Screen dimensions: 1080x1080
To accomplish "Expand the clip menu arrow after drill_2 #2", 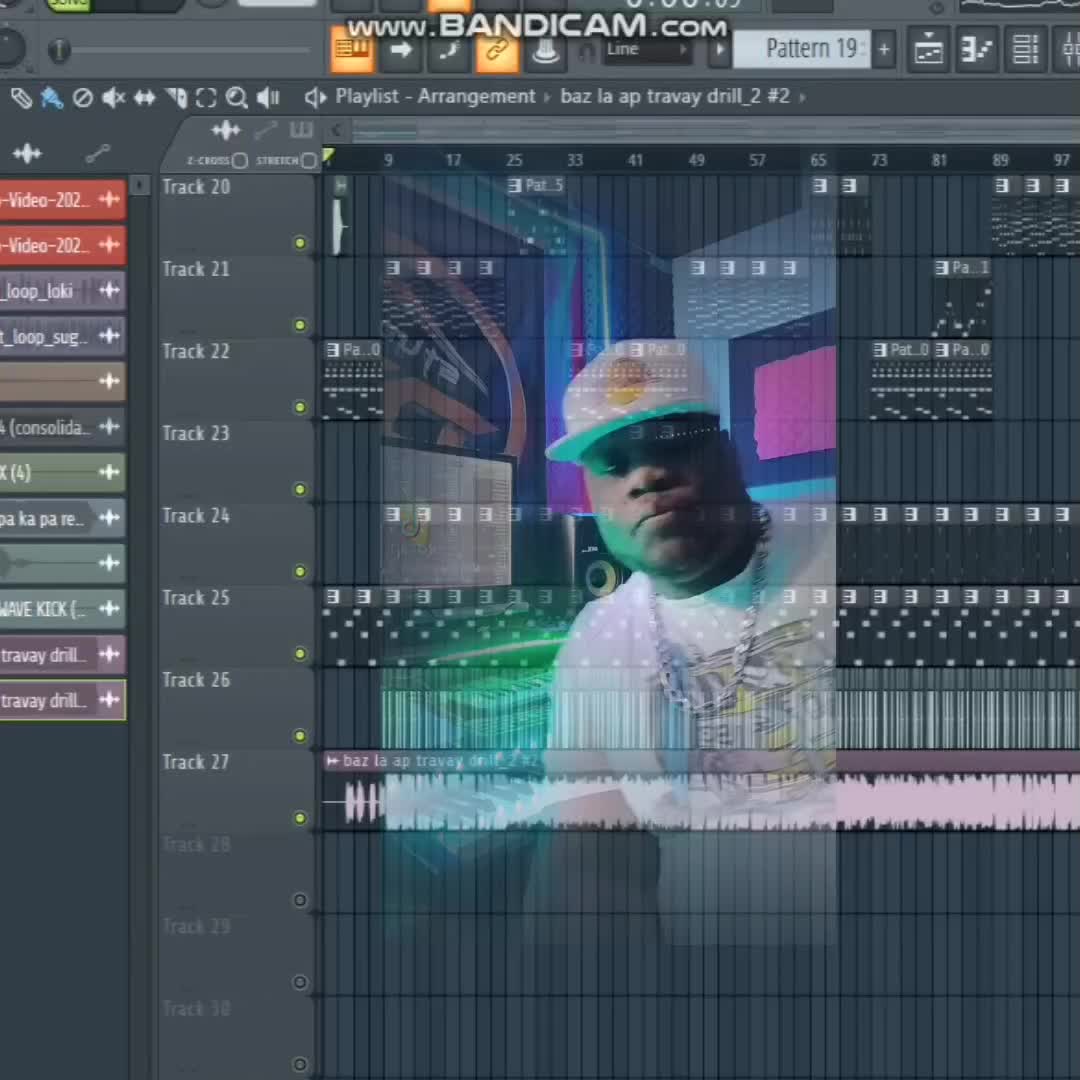I will click(802, 97).
